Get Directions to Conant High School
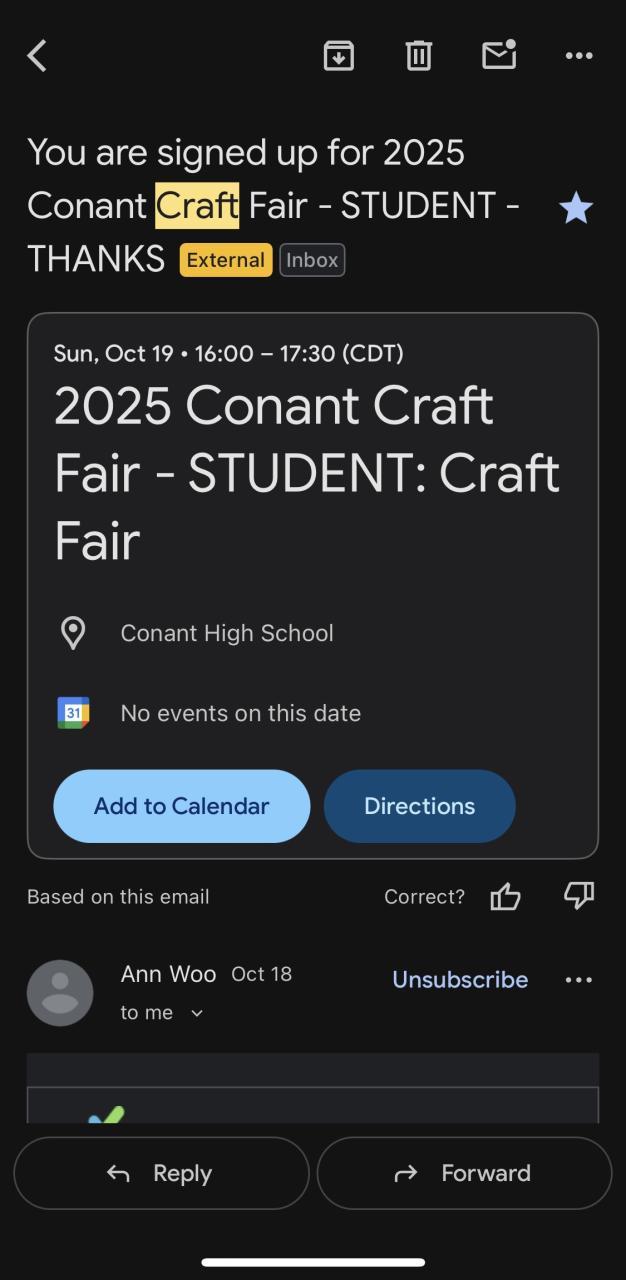626x1280 pixels. (419, 806)
